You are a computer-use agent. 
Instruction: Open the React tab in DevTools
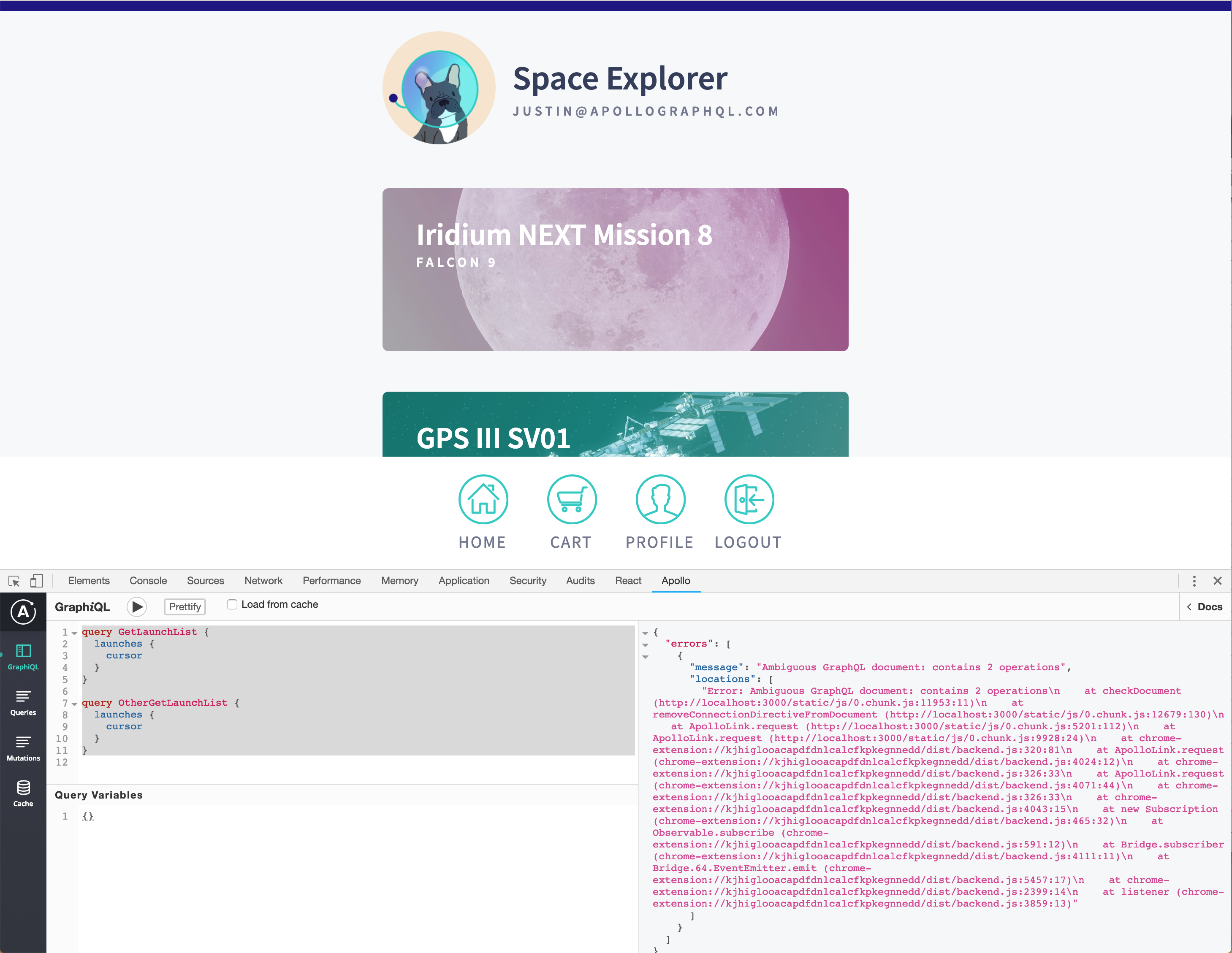[628, 580]
